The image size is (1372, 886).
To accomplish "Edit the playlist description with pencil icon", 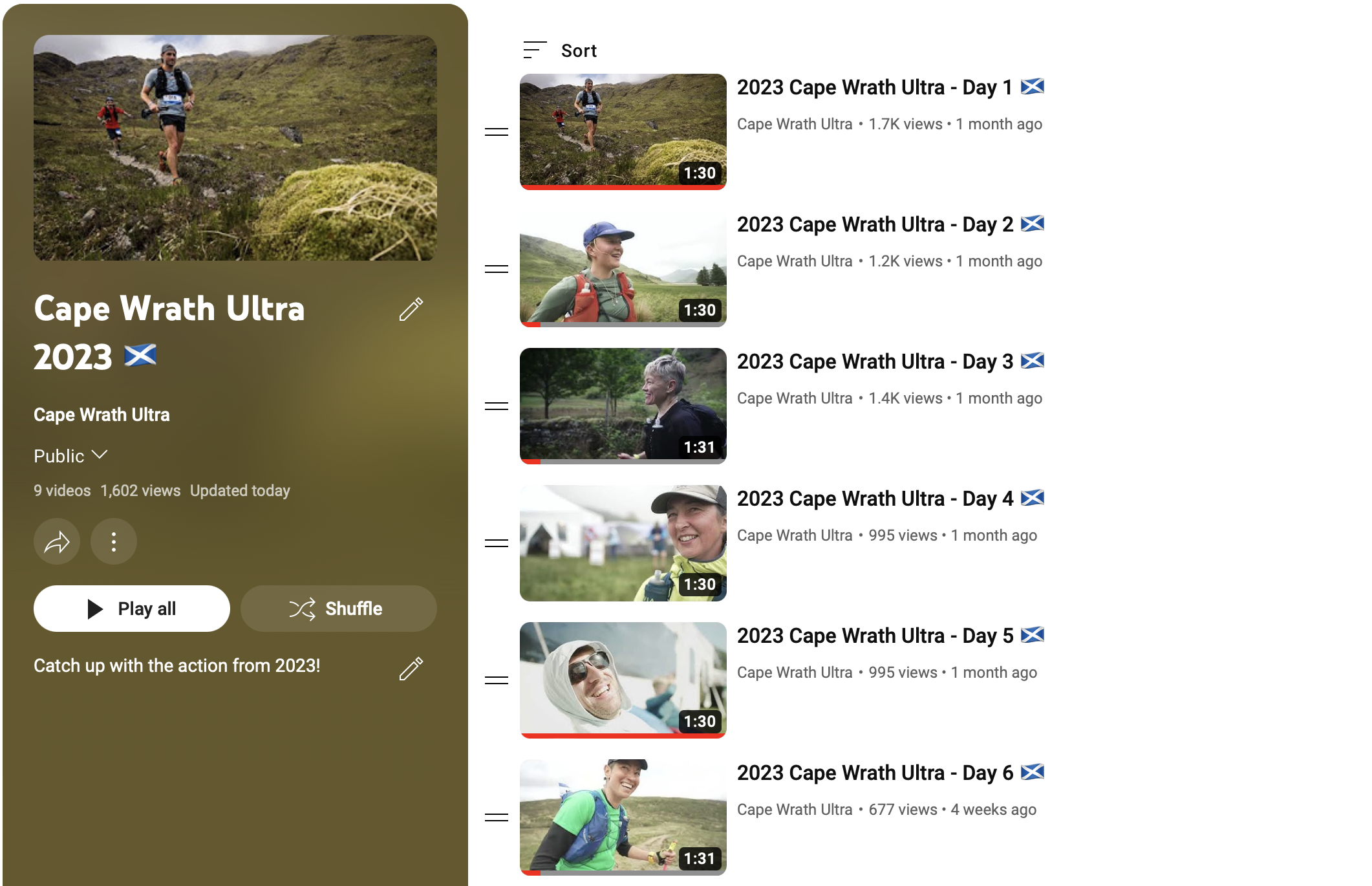I will 411,669.
